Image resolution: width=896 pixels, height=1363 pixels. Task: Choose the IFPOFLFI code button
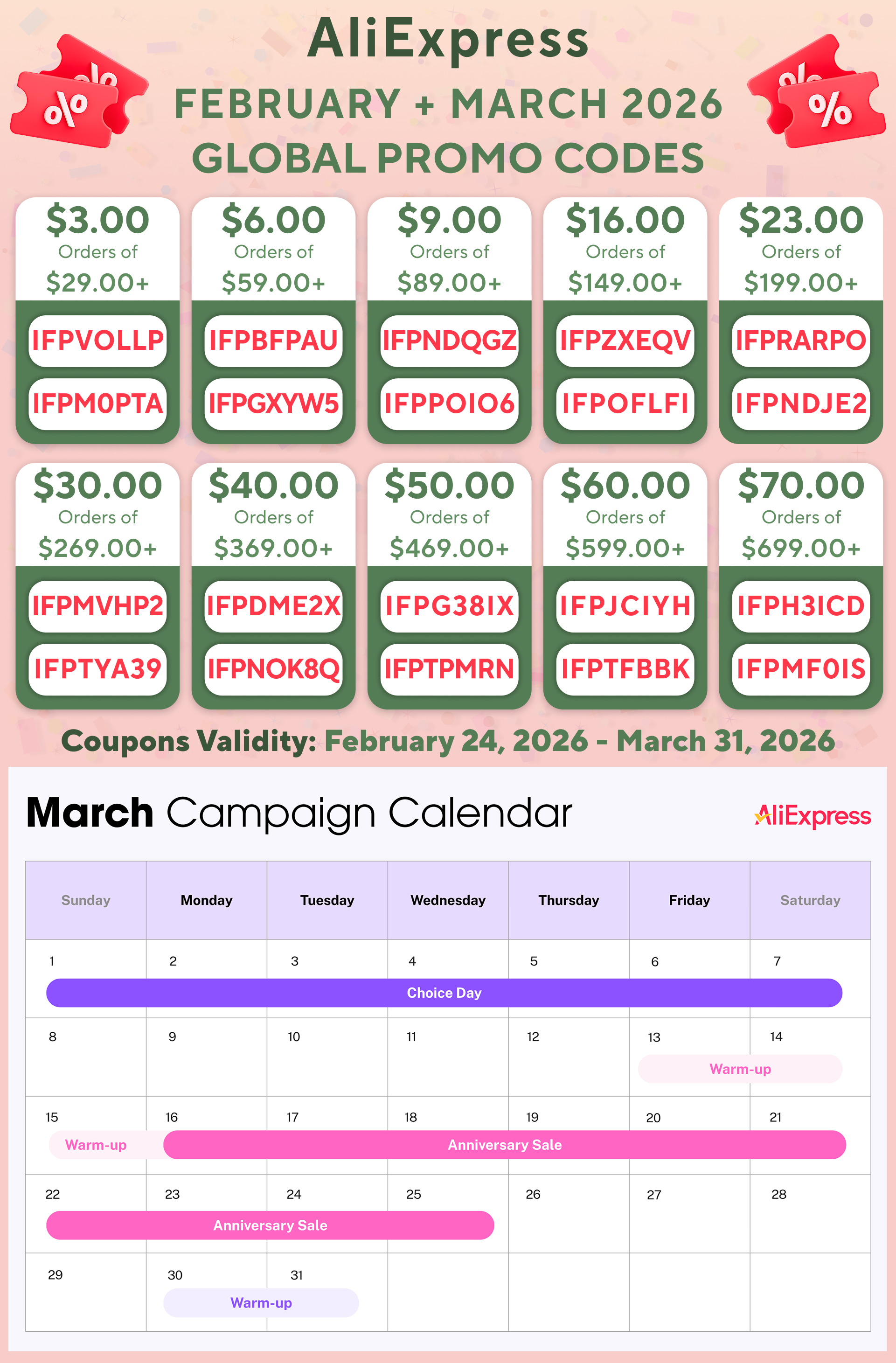tap(625, 404)
